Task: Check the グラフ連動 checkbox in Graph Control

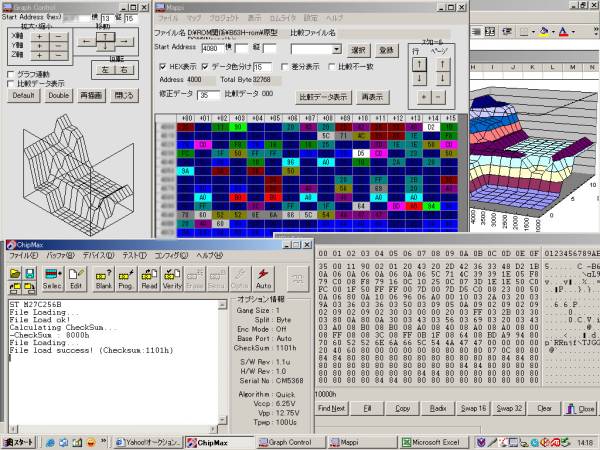Action: tap(11, 74)
